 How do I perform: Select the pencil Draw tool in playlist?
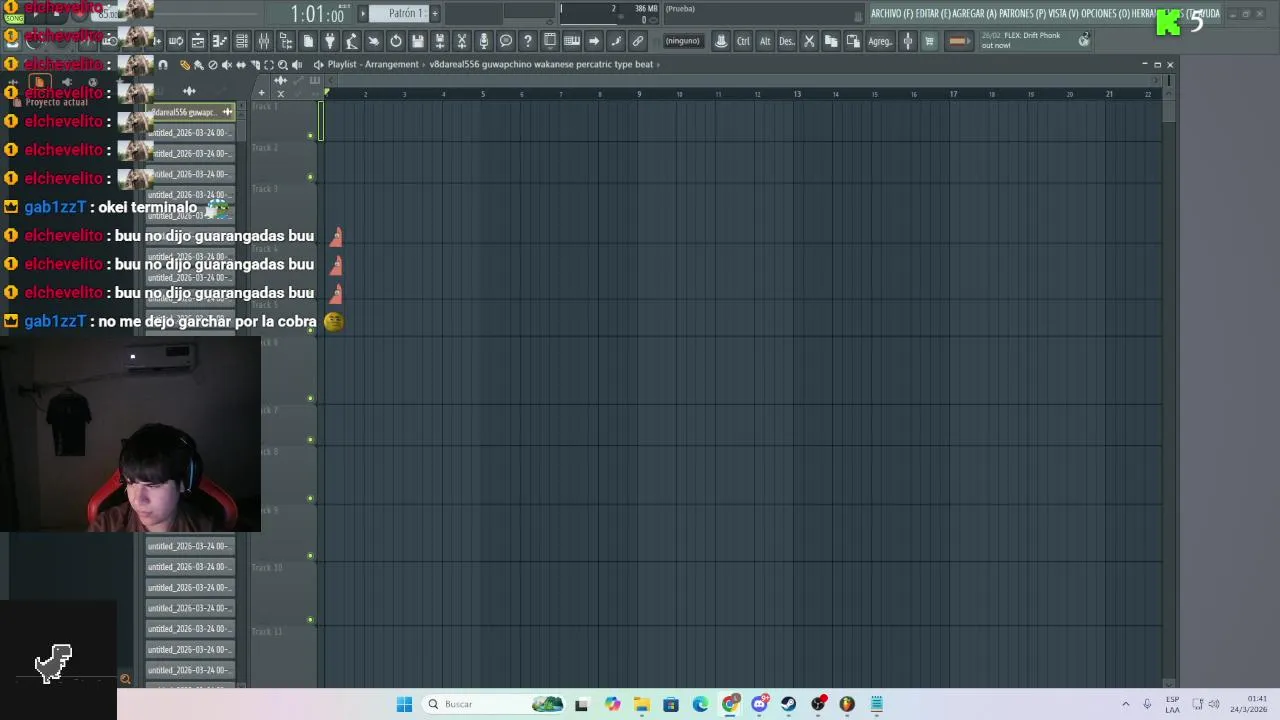coord(185,65)
